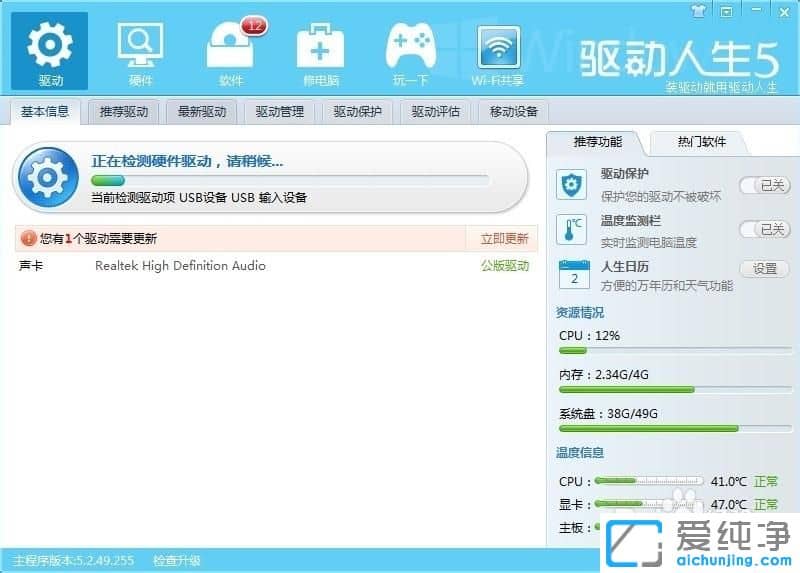Select the 热门软件 tab
This screenshot has height=573, width=800.
click(701, 142)
